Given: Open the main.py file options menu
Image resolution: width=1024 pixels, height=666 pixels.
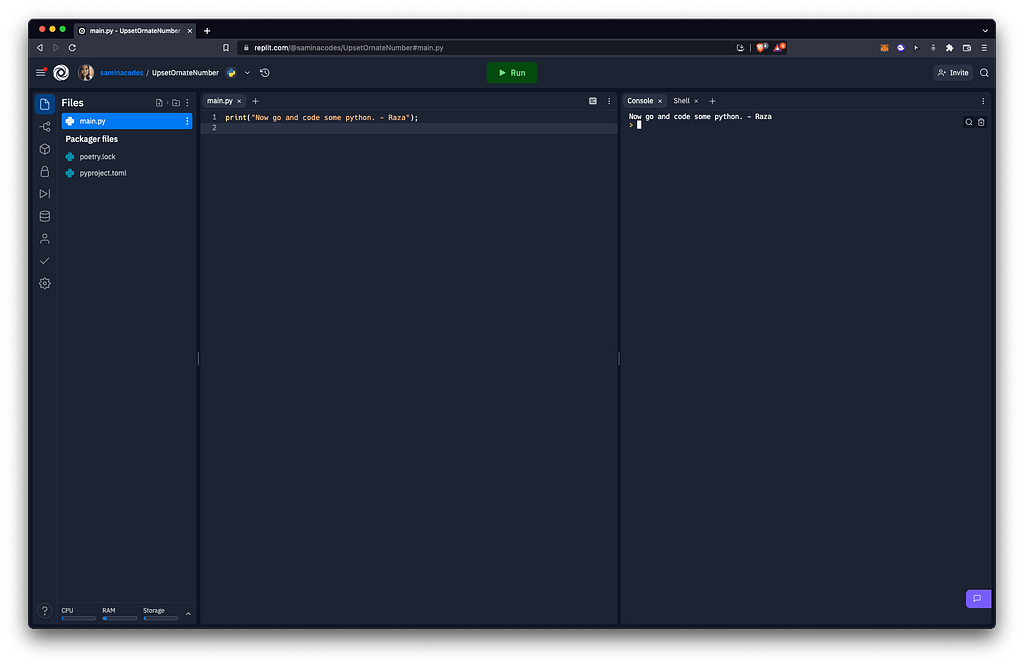Looking at the screenshot, I should [x=187, y=121].
